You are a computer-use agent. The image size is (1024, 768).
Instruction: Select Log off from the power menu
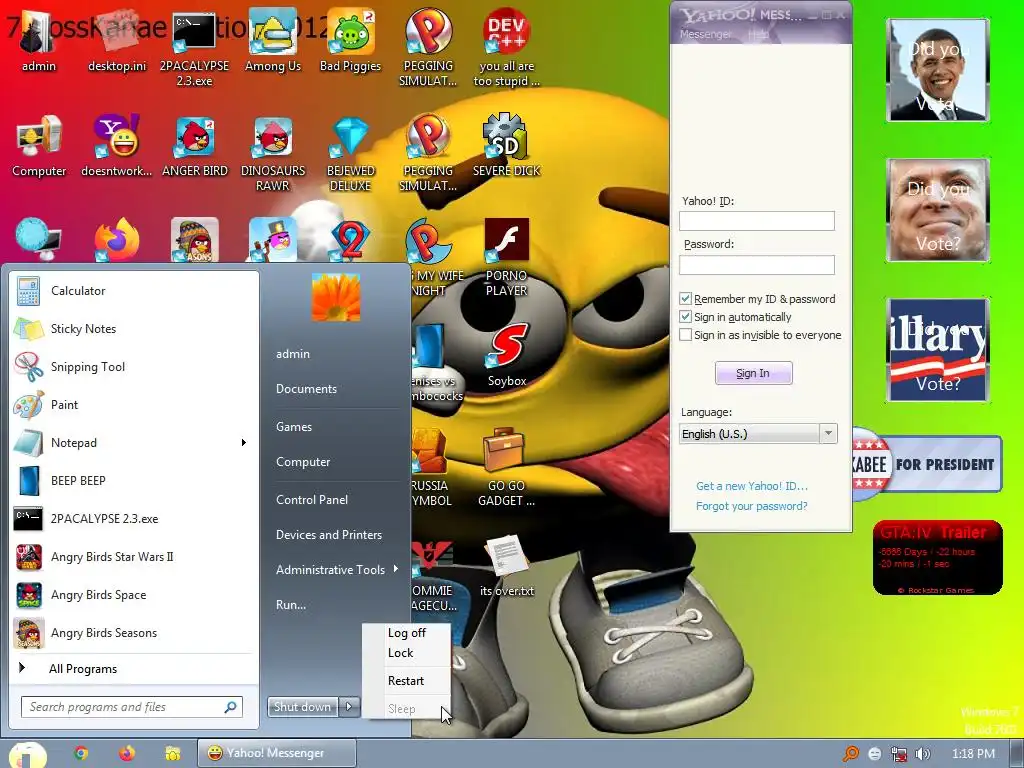tap(406, 633)
